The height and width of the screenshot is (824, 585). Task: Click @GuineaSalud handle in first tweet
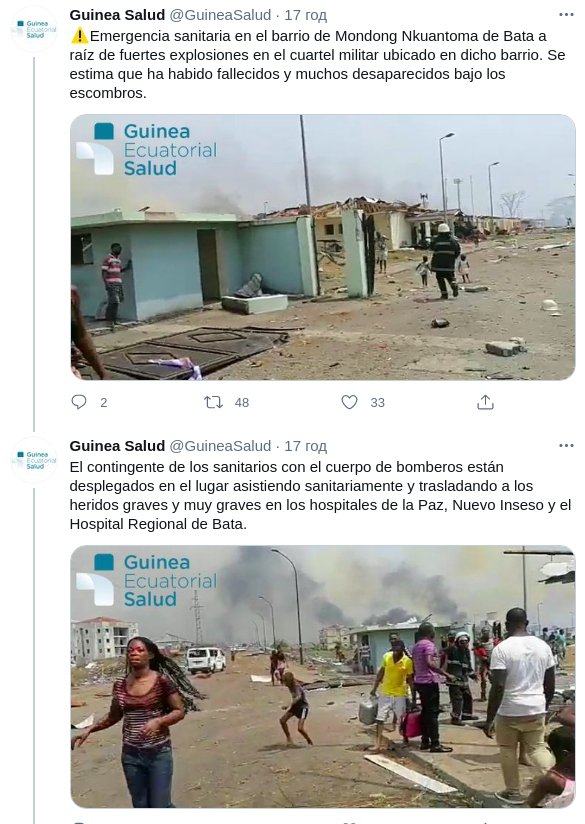pyautogui.click(x=220, y=15)
